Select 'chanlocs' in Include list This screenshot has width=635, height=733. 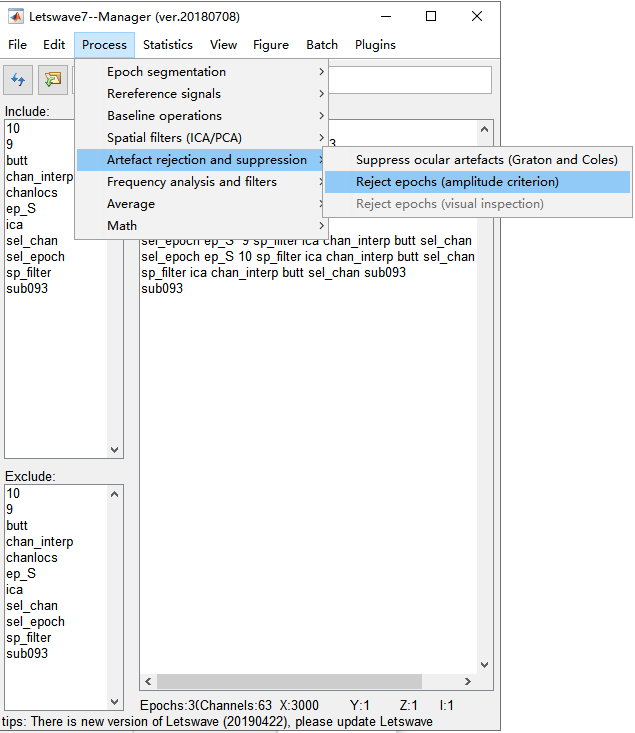[32, 193]
